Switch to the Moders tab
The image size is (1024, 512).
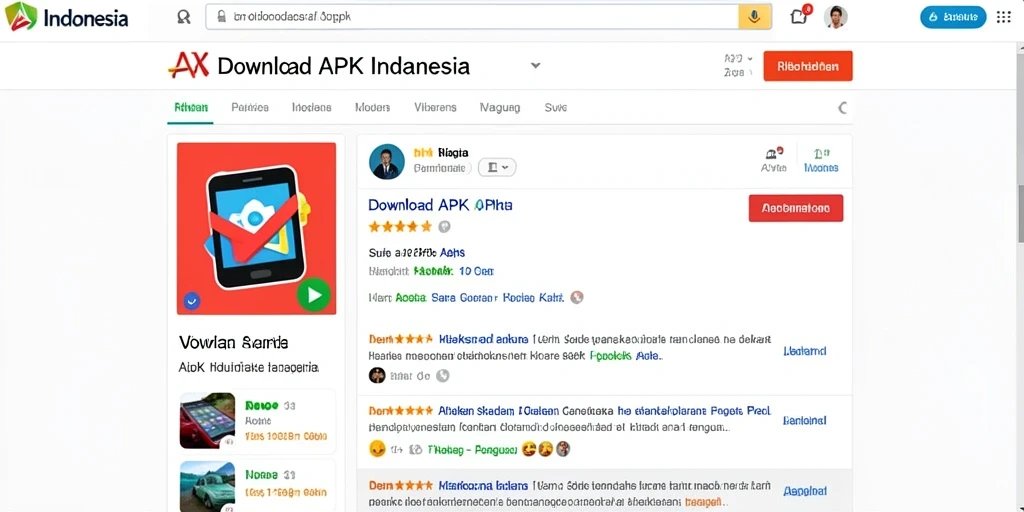372,107
